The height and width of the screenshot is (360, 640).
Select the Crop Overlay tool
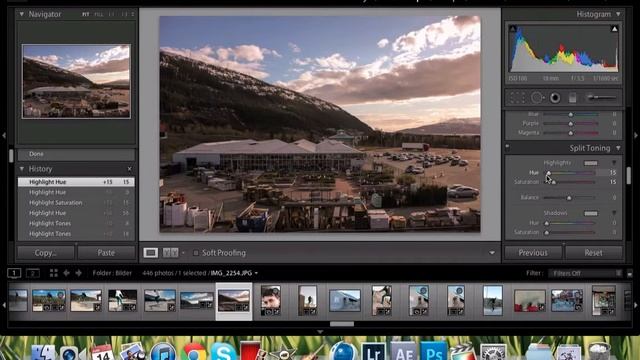click(x=517, y=98)
